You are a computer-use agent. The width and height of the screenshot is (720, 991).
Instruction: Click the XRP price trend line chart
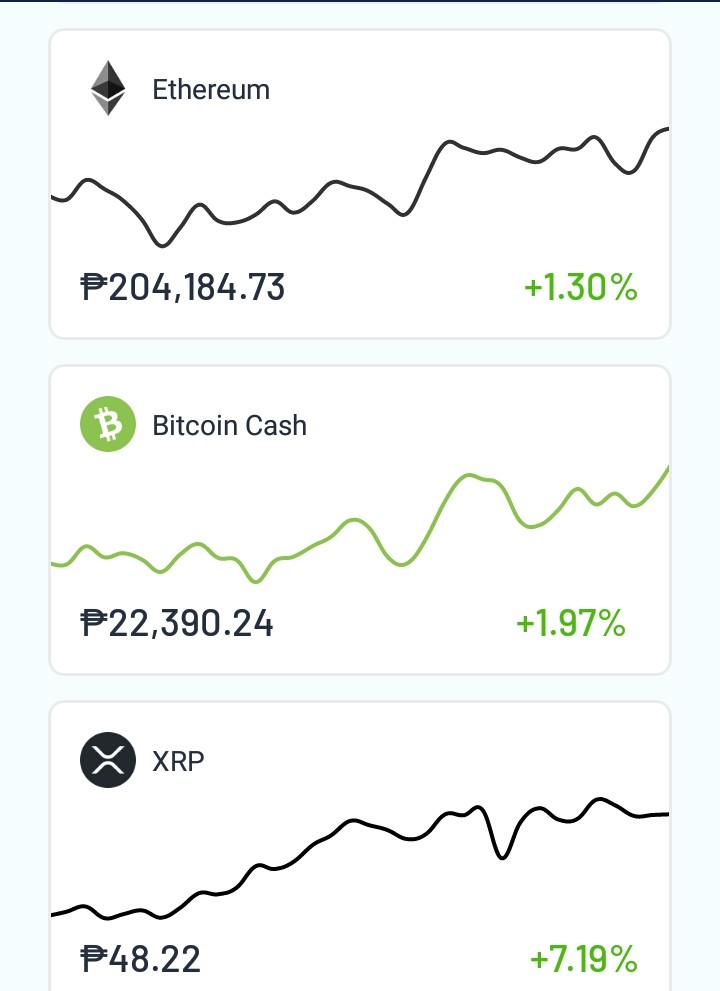360,858
